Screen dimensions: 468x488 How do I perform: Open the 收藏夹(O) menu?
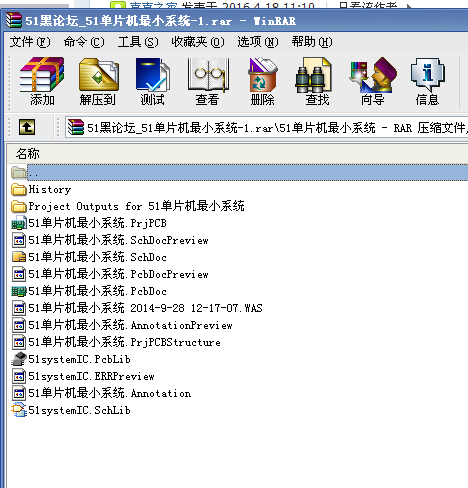198,42
